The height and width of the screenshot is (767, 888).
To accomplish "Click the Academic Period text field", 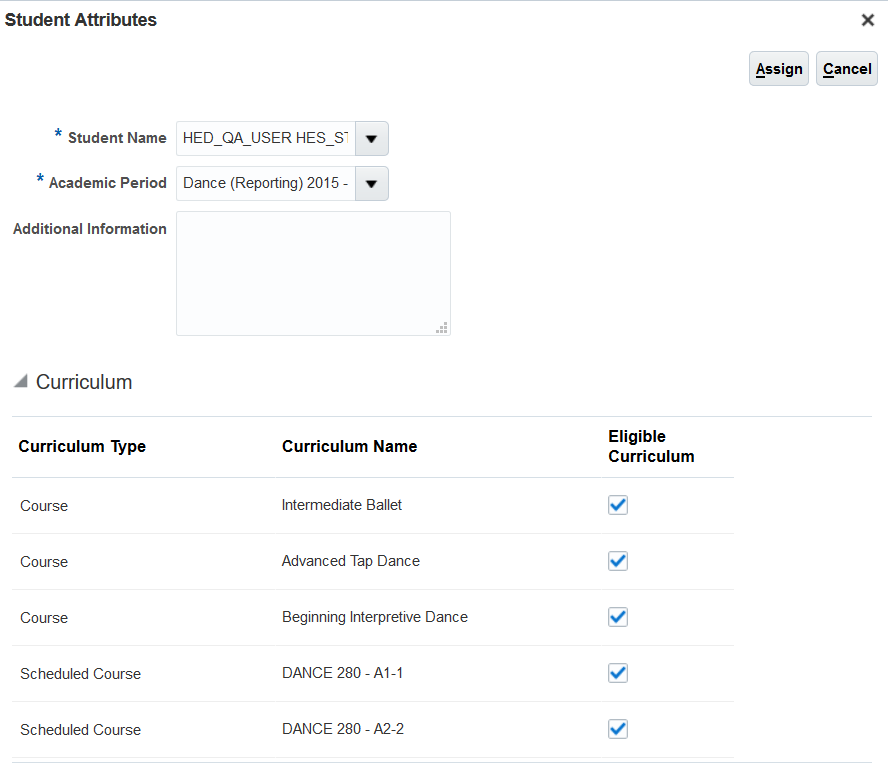I will [x=265, y=184].
